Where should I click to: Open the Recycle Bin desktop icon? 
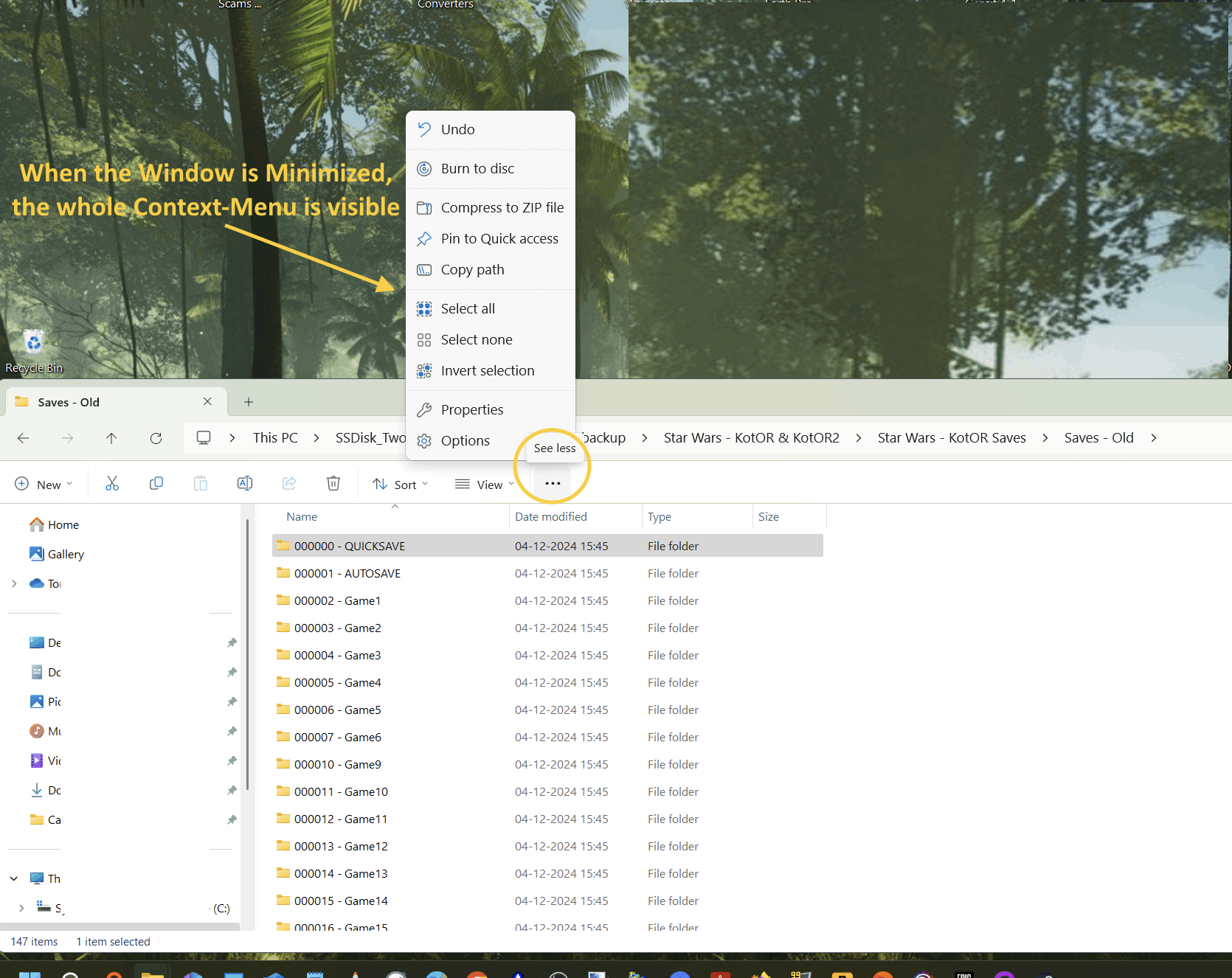(34, 352)
